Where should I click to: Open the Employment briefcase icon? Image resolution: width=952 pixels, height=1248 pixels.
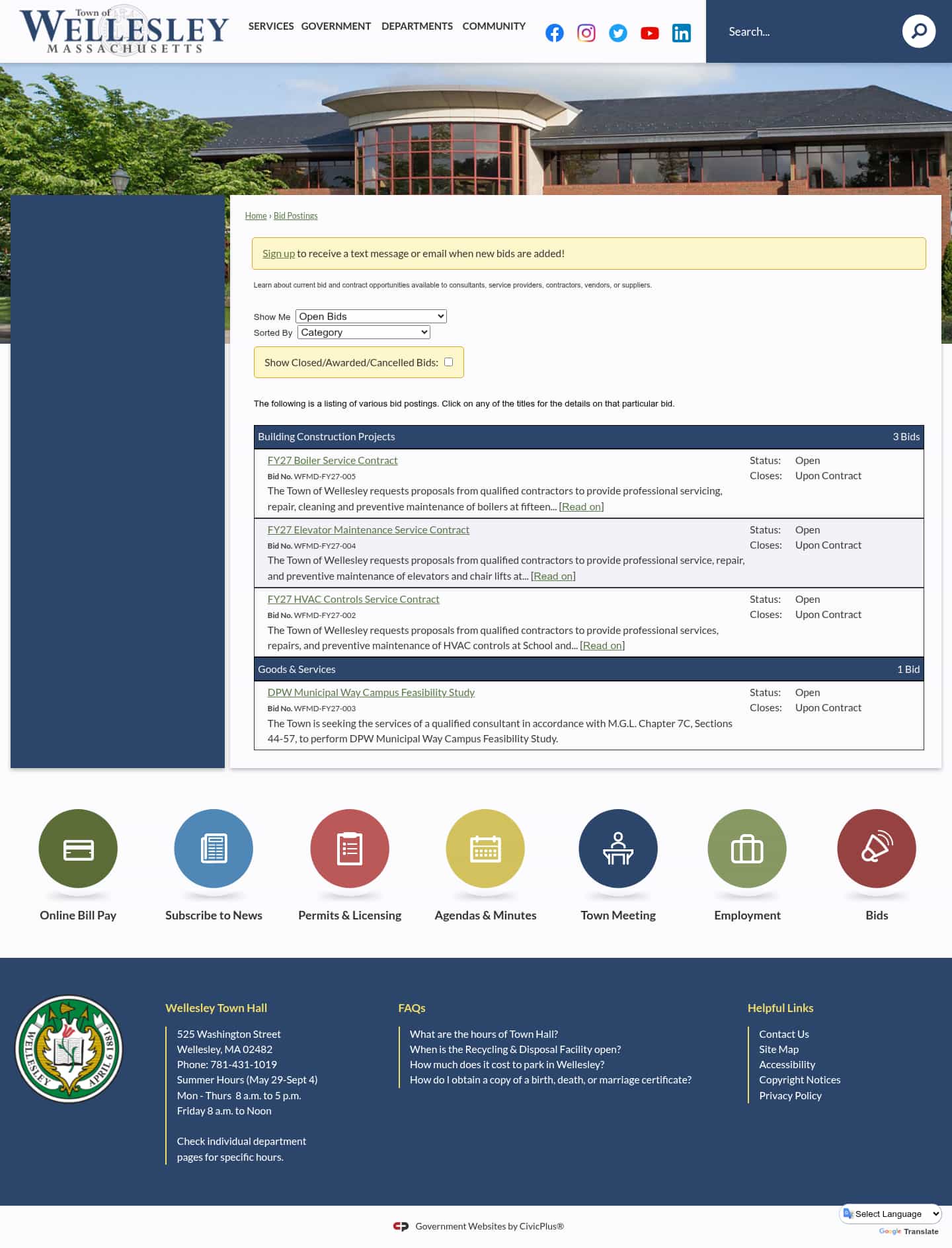(747, 848)
